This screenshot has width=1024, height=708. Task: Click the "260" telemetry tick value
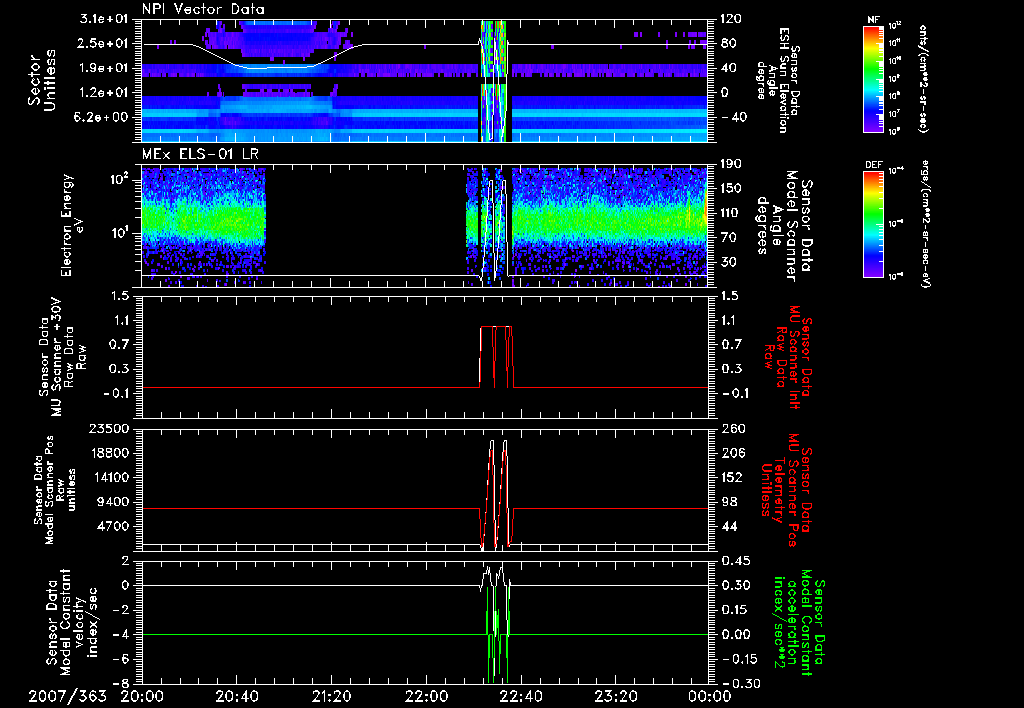point(731,429)
